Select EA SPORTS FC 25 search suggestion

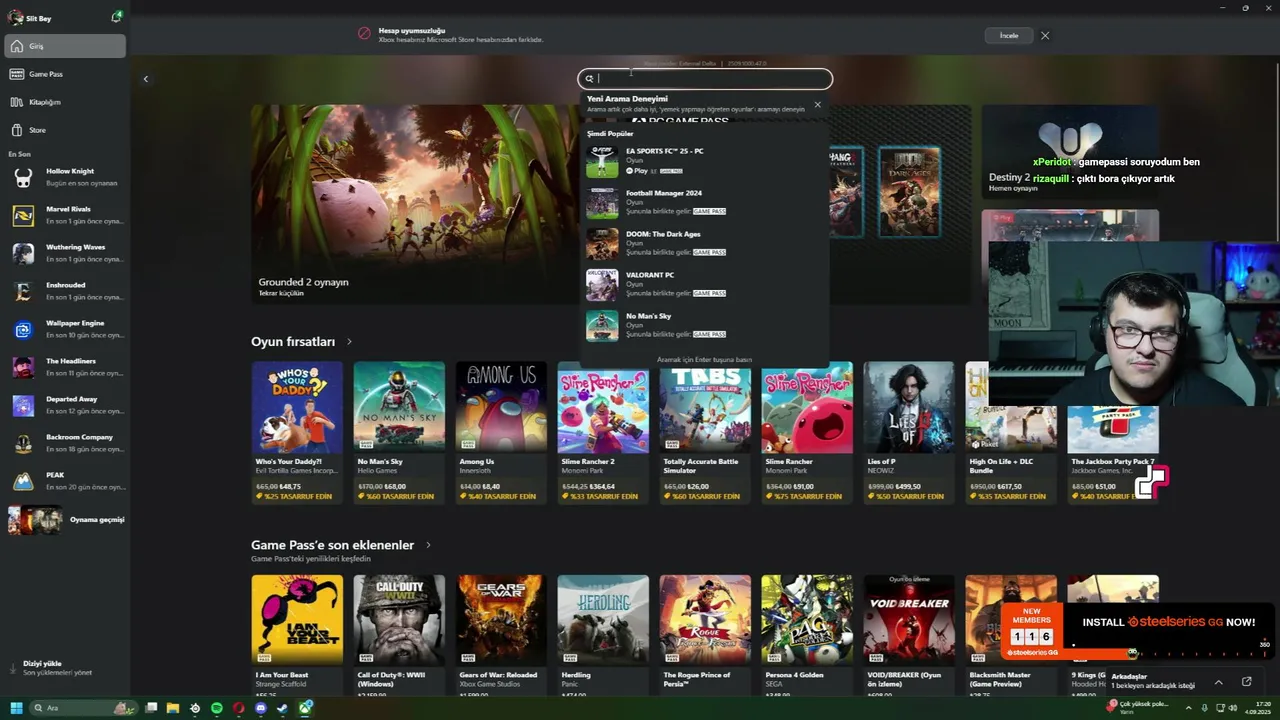pos(705,161)
